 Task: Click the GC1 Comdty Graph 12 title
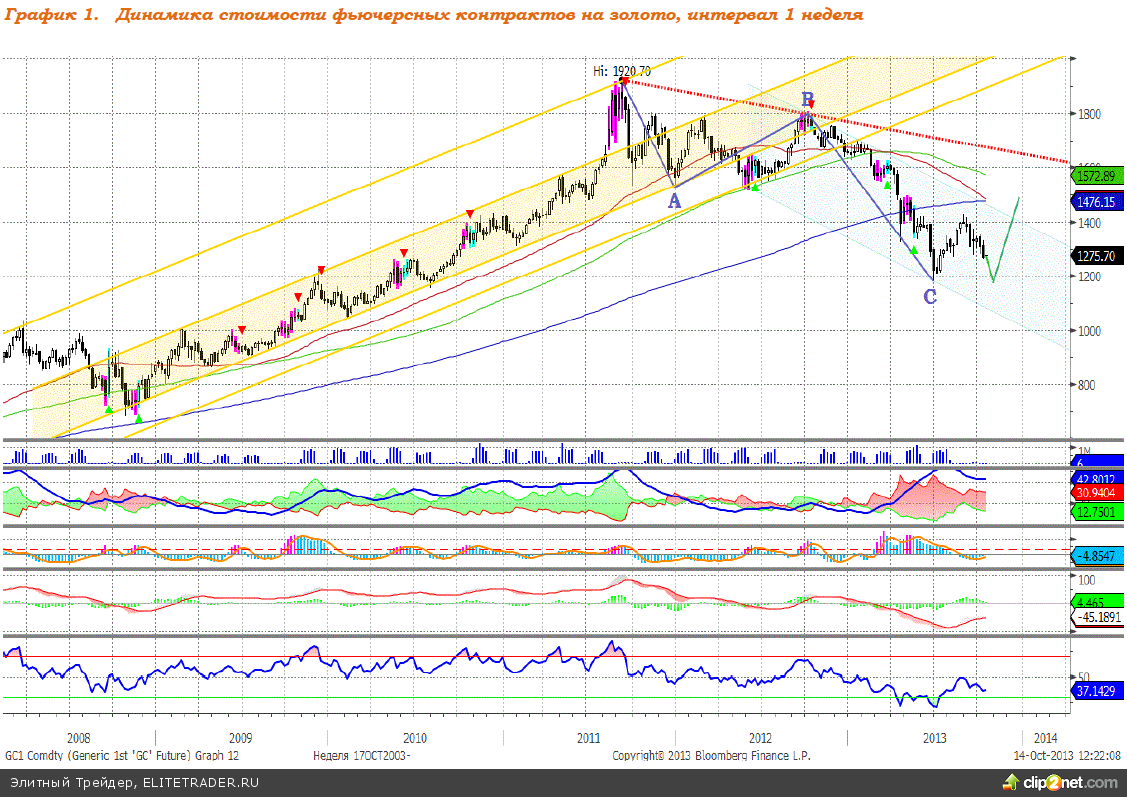click(122, 756)
